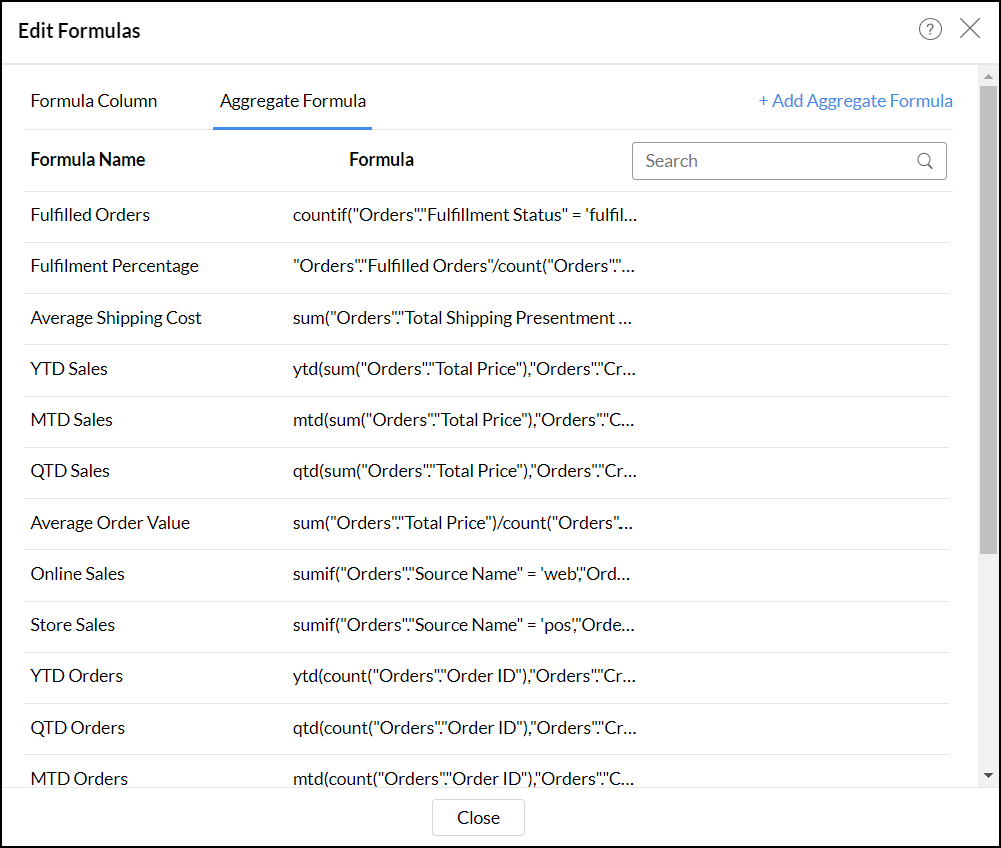
Task: Open the Average Order Value formula
Action: [110, 523]
